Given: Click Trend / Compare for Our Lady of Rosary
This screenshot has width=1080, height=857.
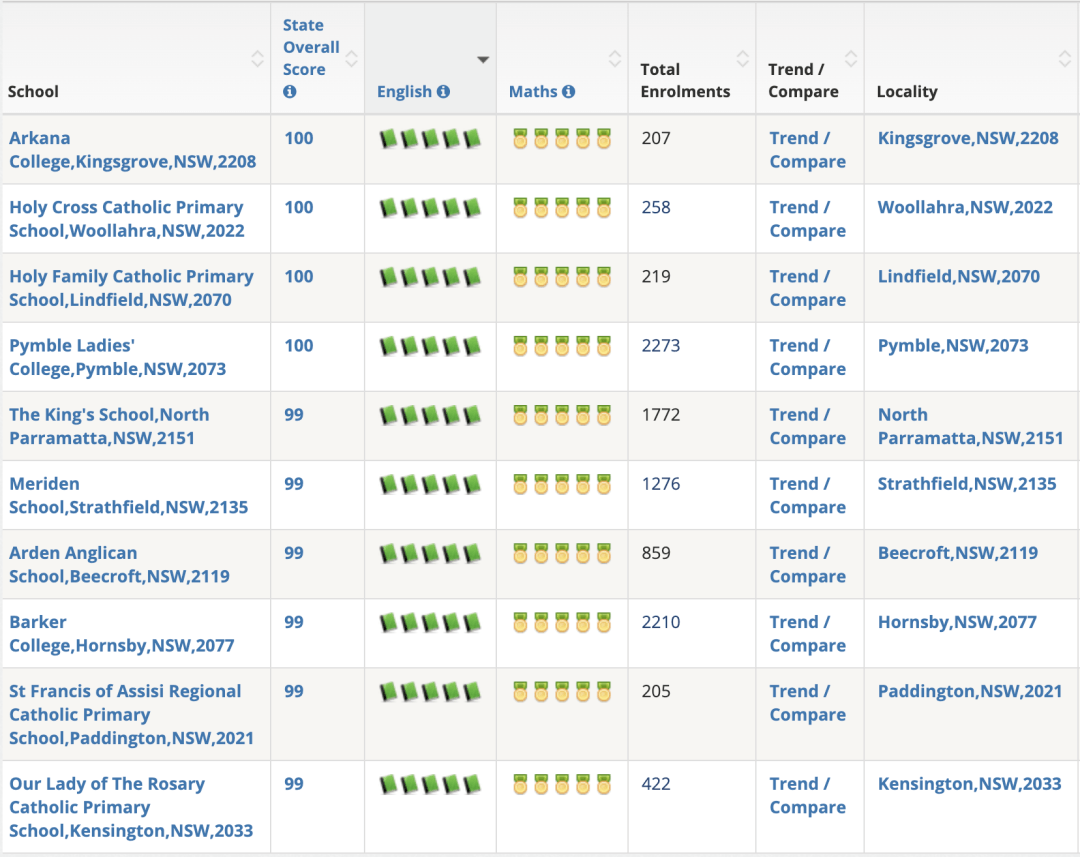Looking at the screenshot, I should [x=808, y=795].
